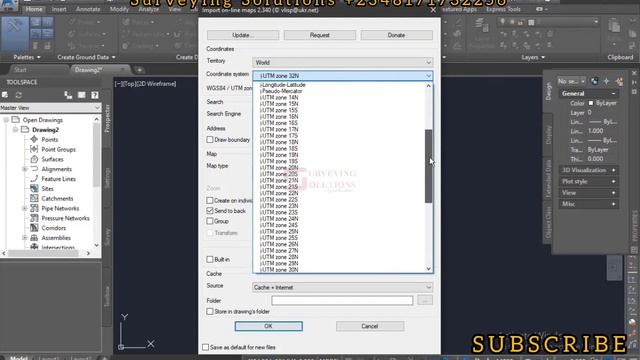Click the Donate button

point(396,35)
